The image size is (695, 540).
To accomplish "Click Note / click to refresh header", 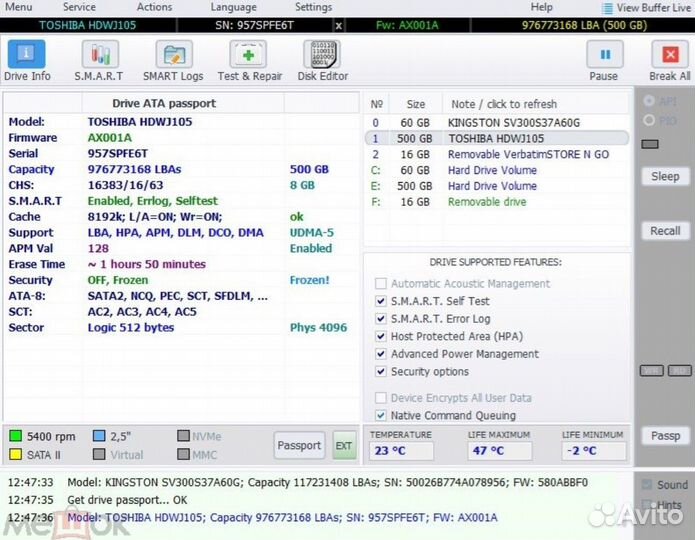I will pyautogui.click(x=504, y=104).
